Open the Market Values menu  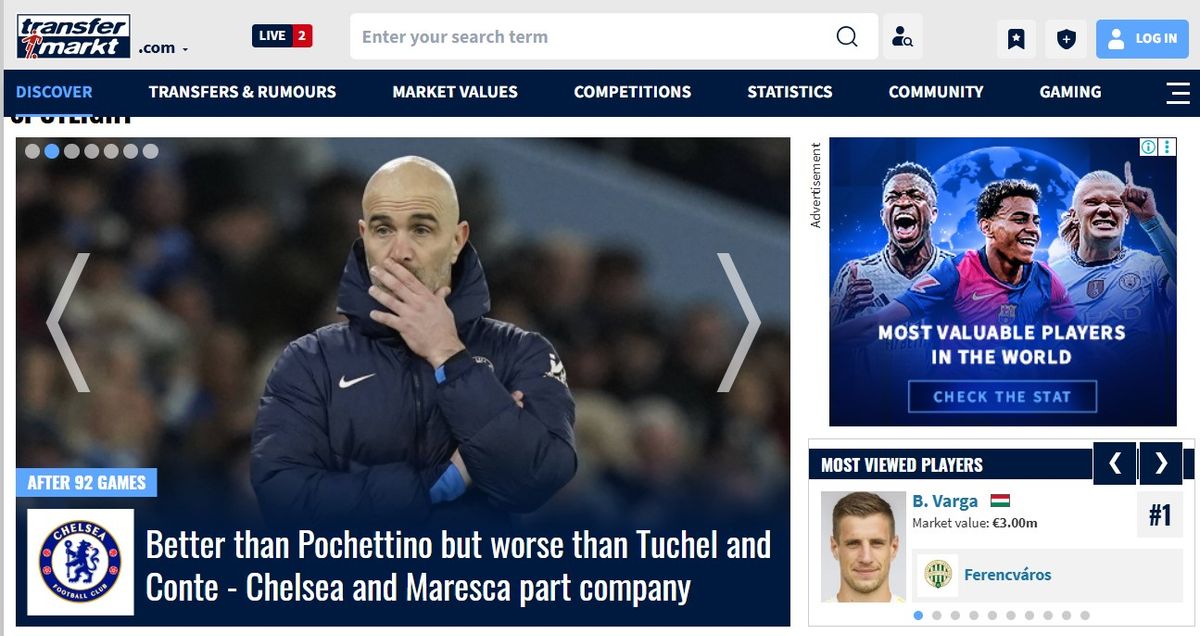tap(455, 92)
